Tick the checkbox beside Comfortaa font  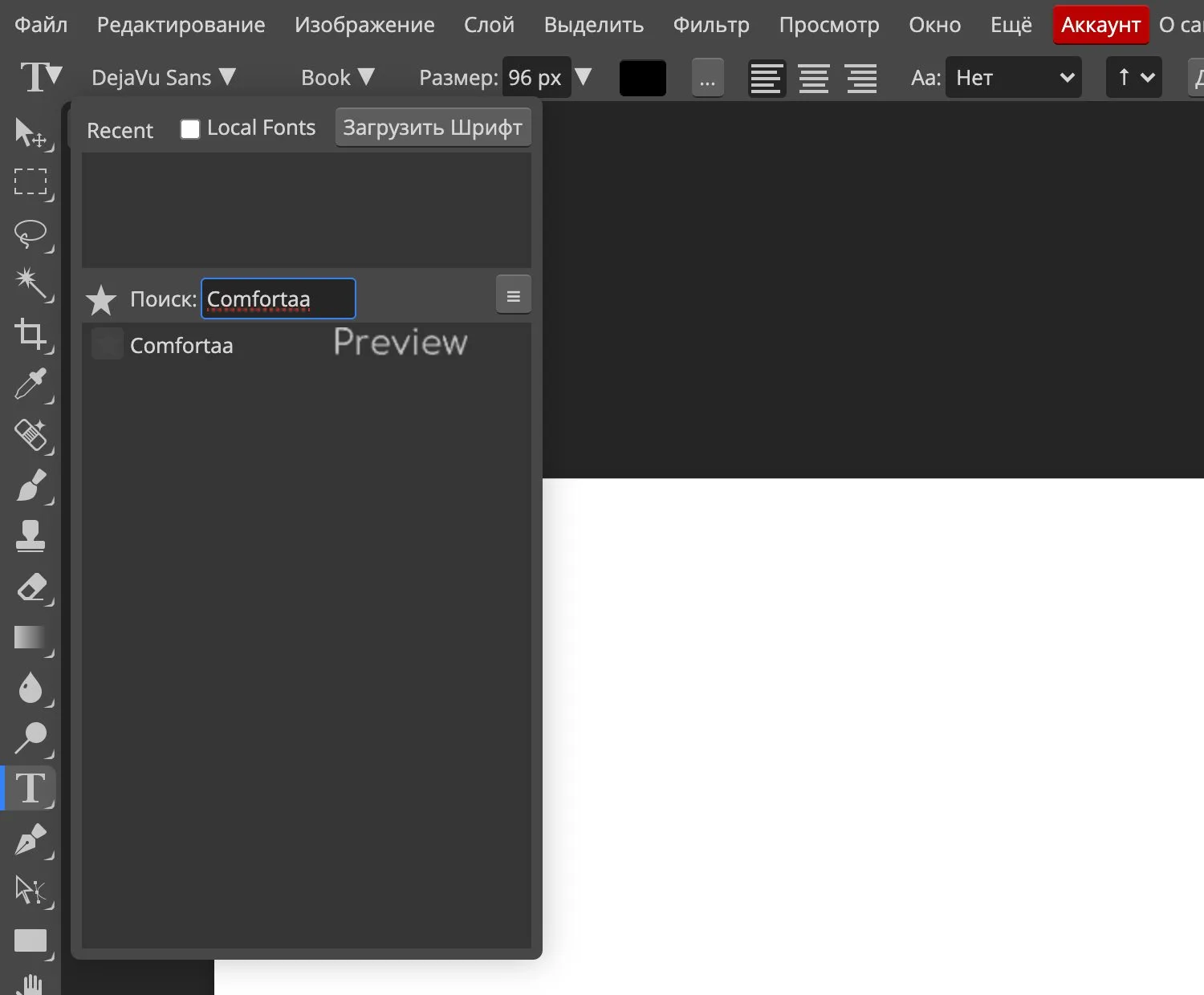pos(107,344)
